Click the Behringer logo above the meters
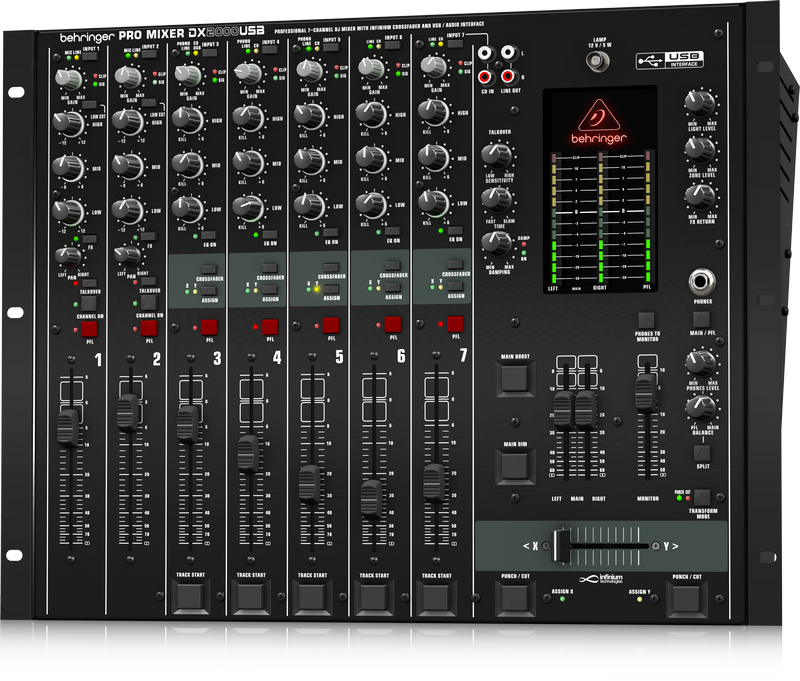This screenshot has width=800, height=681. click(597, 118)
